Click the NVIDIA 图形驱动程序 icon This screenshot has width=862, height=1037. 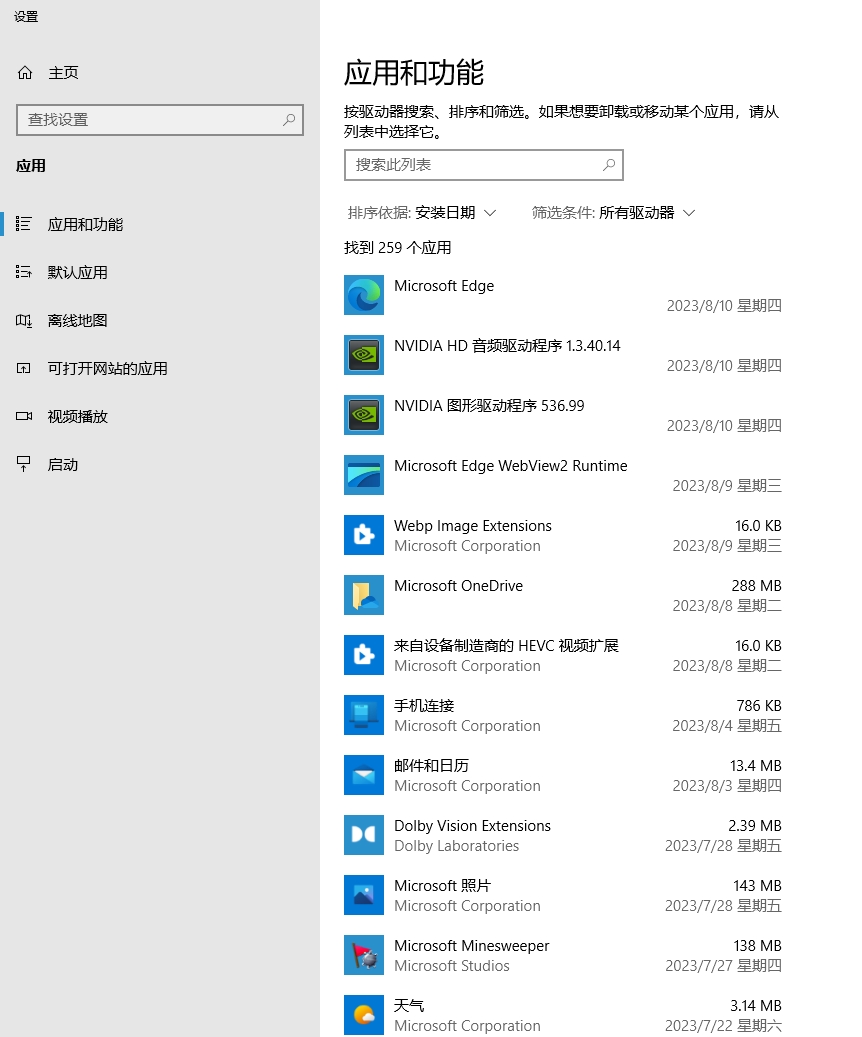[364, 415]
